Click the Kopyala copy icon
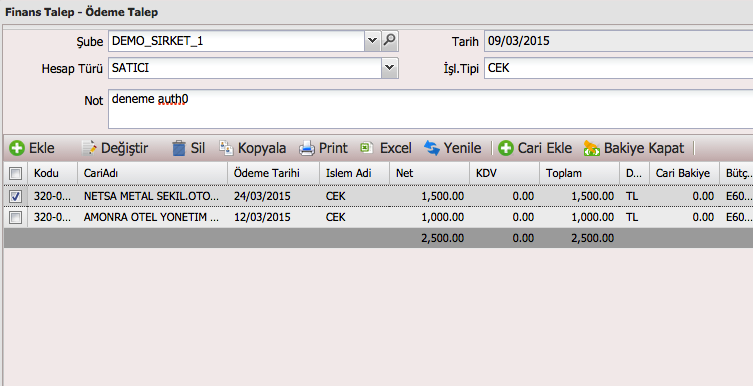Screen dimensions: 753x386 (226, 147)
